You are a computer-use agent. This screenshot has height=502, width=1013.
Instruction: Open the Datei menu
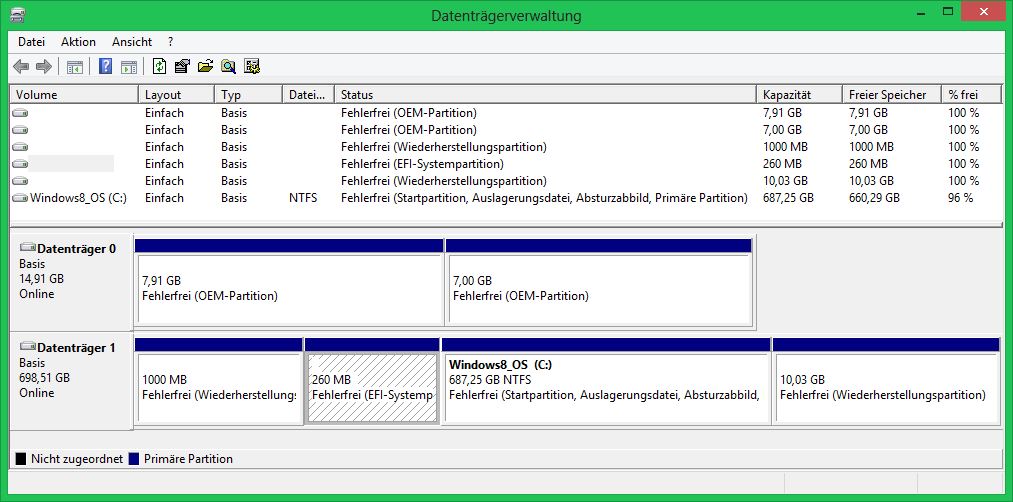coord(32,42)
